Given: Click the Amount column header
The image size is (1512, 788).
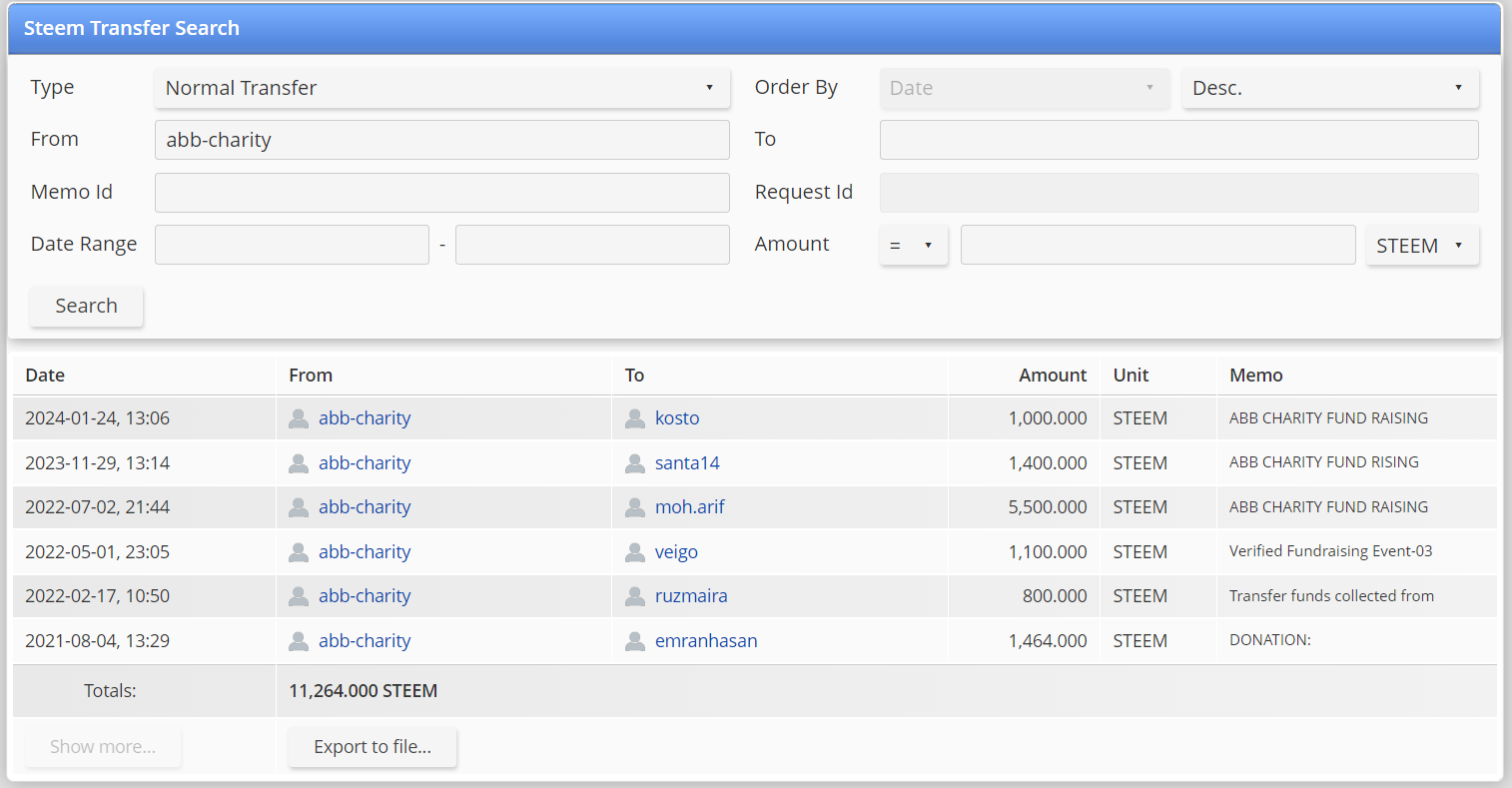Looking at the screenshot, I should 1053,376.
